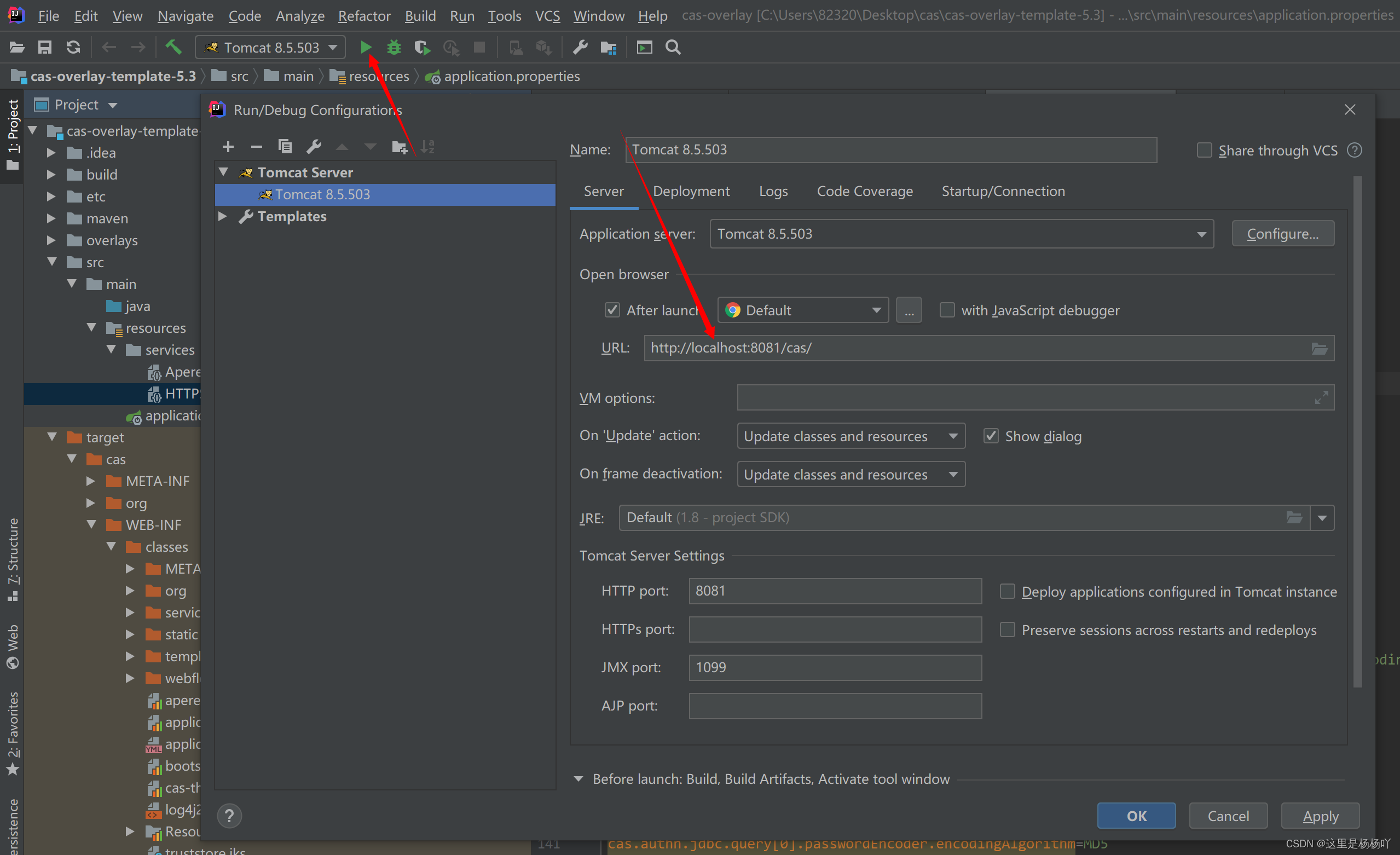Switch to the Logs tab
1400x855 pixels.
773,192
